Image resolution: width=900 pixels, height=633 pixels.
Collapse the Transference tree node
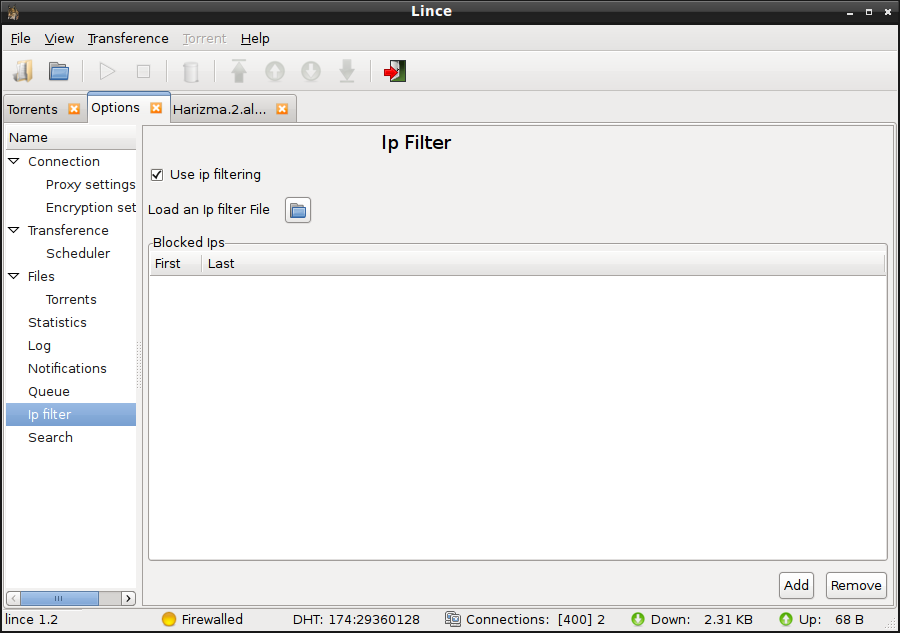[x=14, y=230]
